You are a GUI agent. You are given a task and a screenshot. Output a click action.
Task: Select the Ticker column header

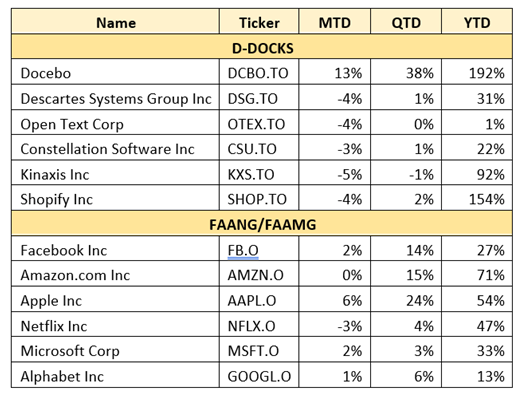[259, 22]
